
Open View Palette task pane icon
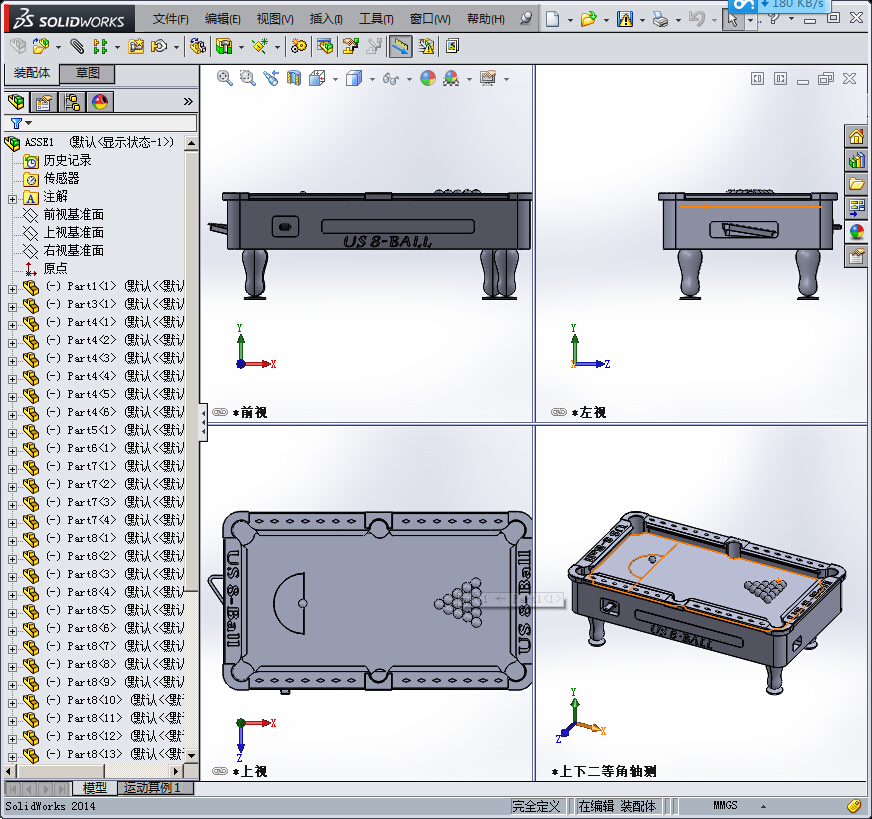pos(856,207)
